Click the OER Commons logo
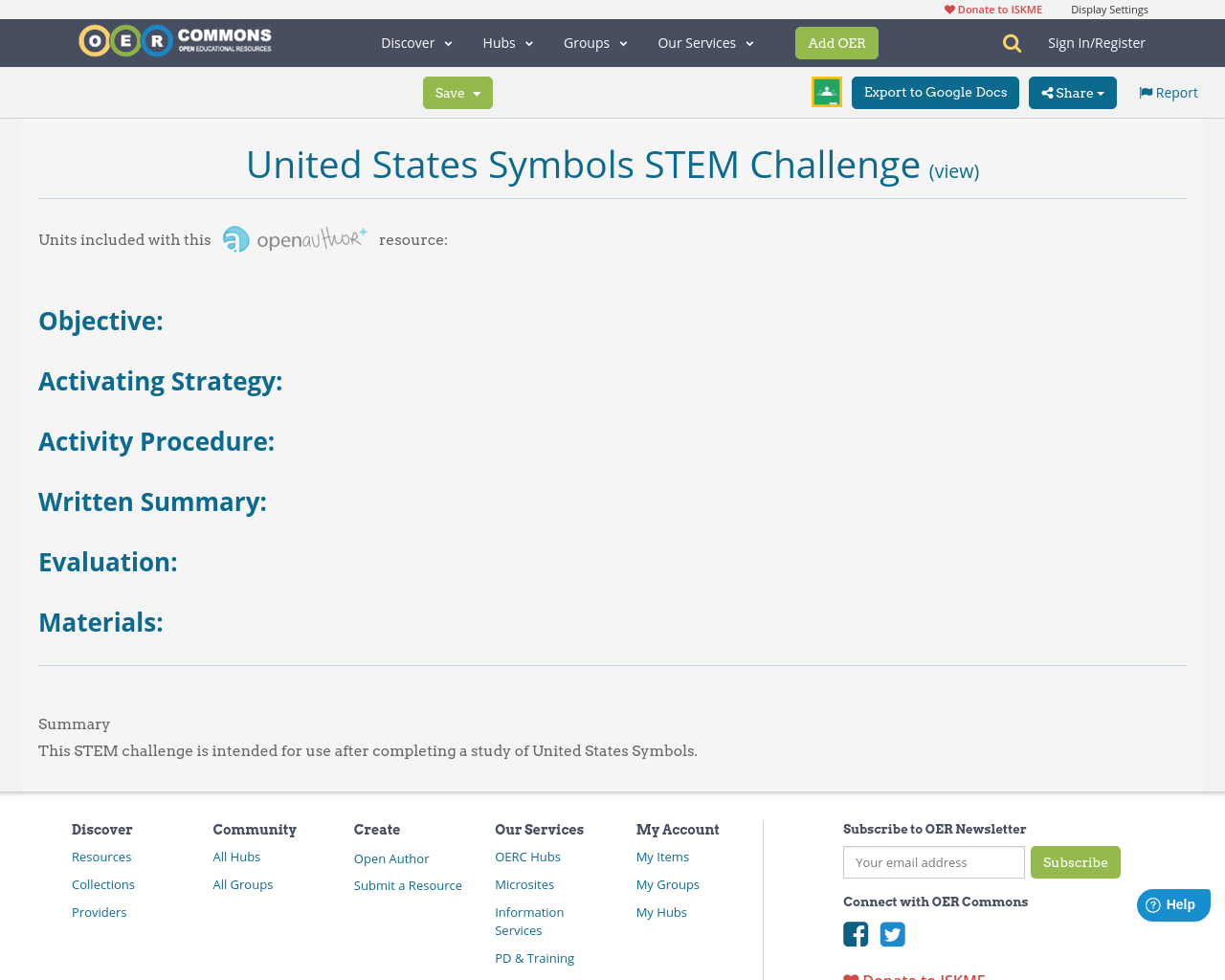The image size is (1225, 980). (174, 40)
